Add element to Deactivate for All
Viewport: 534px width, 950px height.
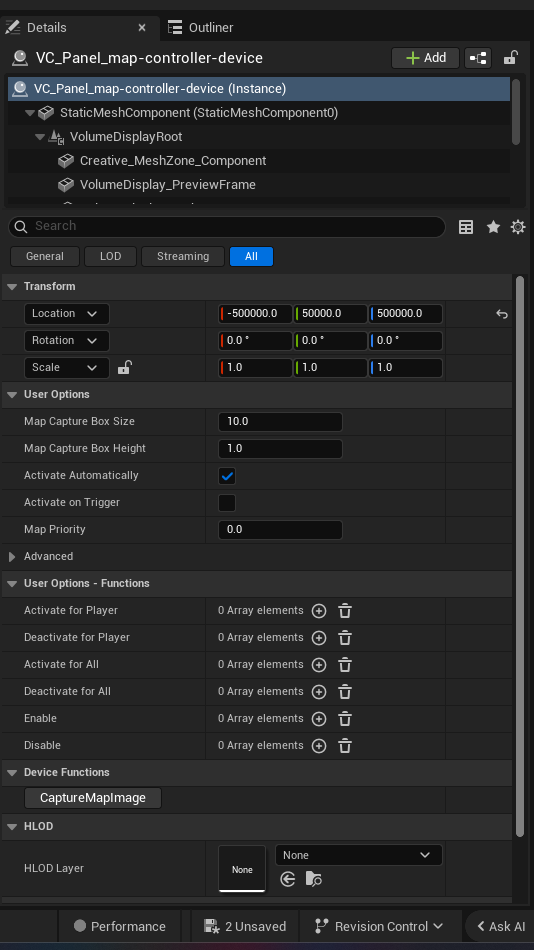click(319, 692)
